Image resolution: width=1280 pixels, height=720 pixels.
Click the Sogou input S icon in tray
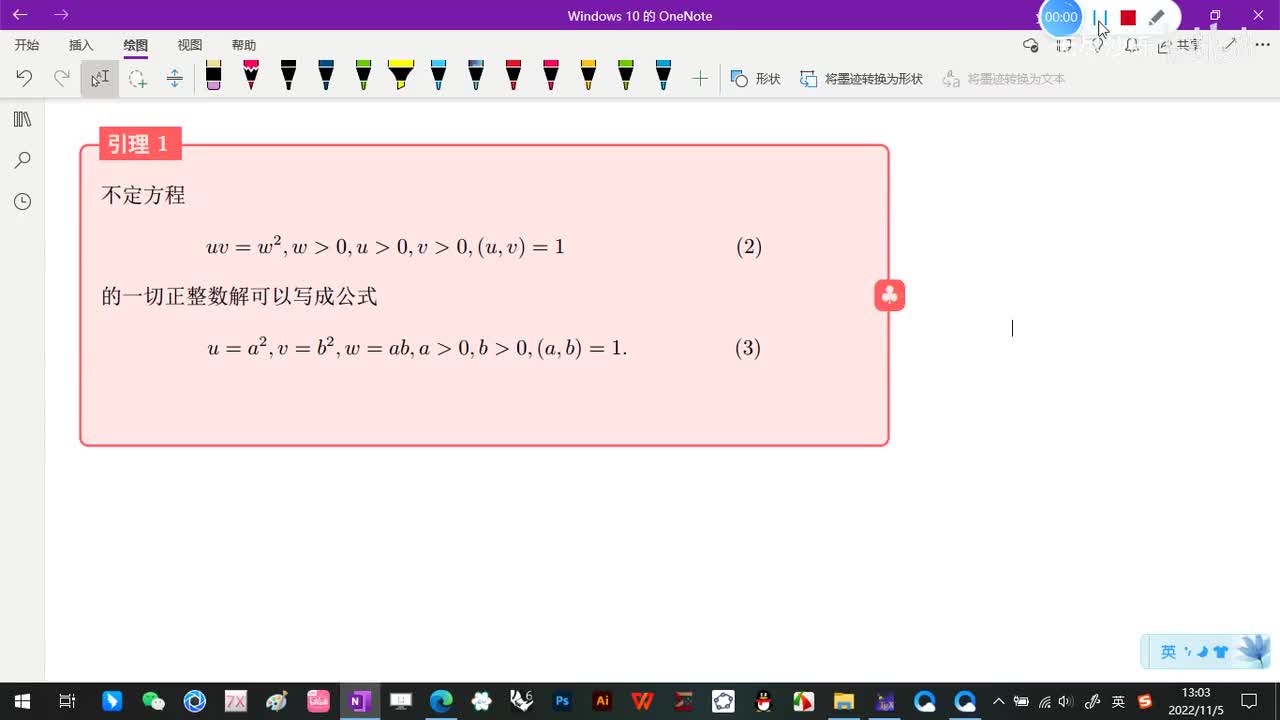(x=1145, y=701)
